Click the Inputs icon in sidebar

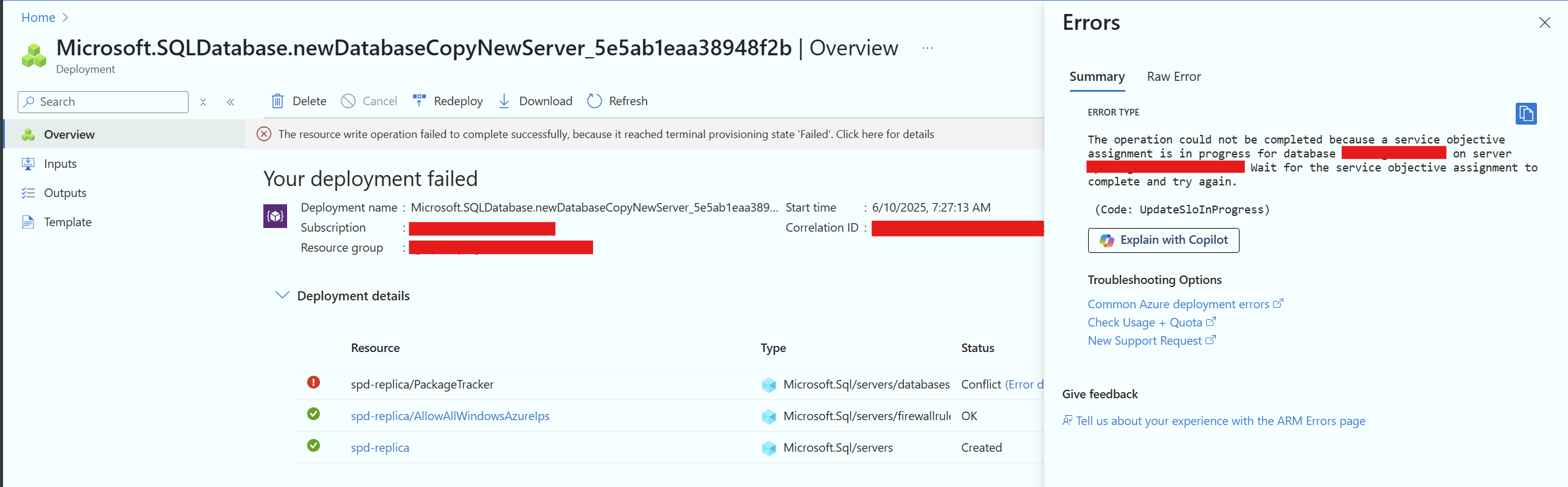(28, 164)
